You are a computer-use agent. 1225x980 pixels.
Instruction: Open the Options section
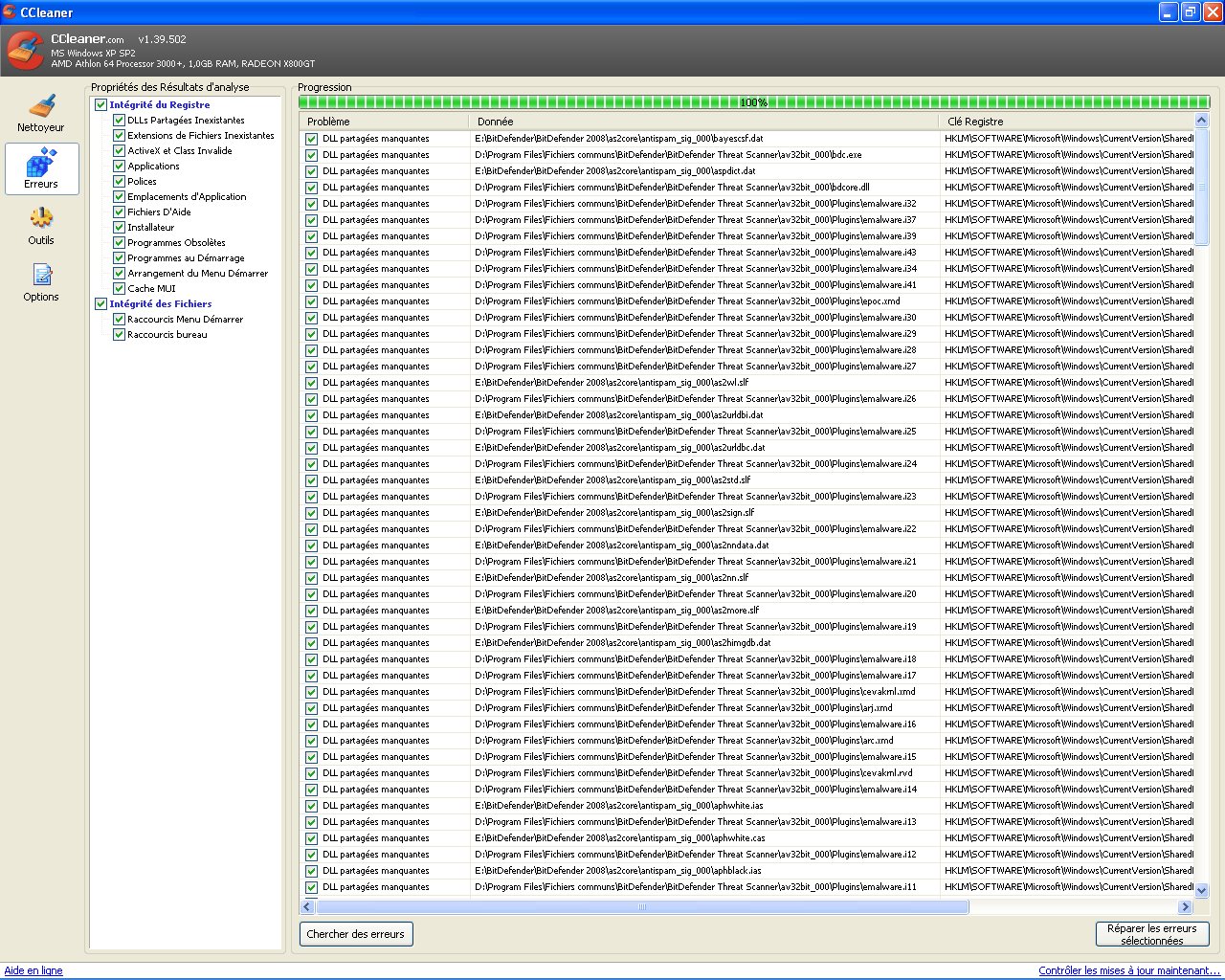pyautogui.click(x=41, y=282)
